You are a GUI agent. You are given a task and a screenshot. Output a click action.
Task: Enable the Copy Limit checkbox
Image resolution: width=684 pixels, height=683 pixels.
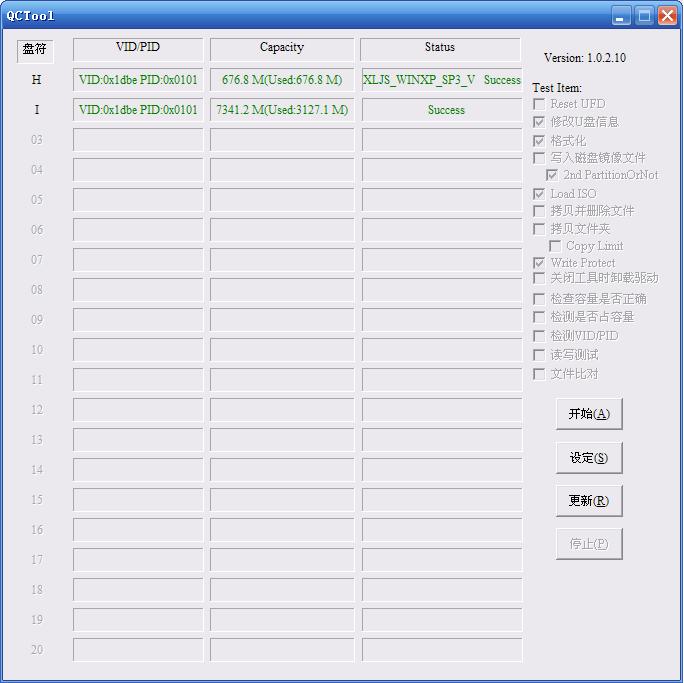tap(555, 246)
